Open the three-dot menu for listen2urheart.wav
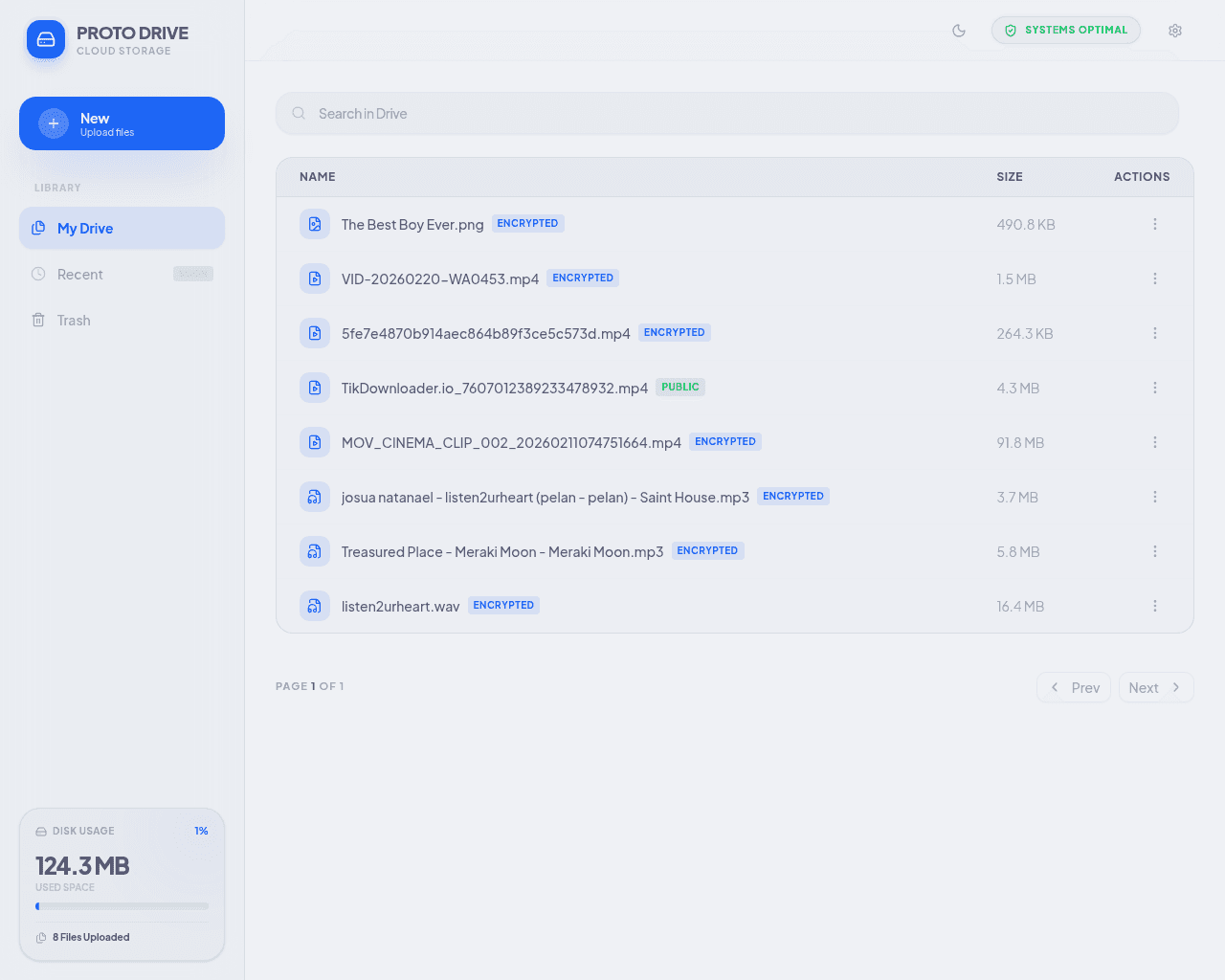The width and height of the screenshot is (1225, 980). pos(1155,606)
